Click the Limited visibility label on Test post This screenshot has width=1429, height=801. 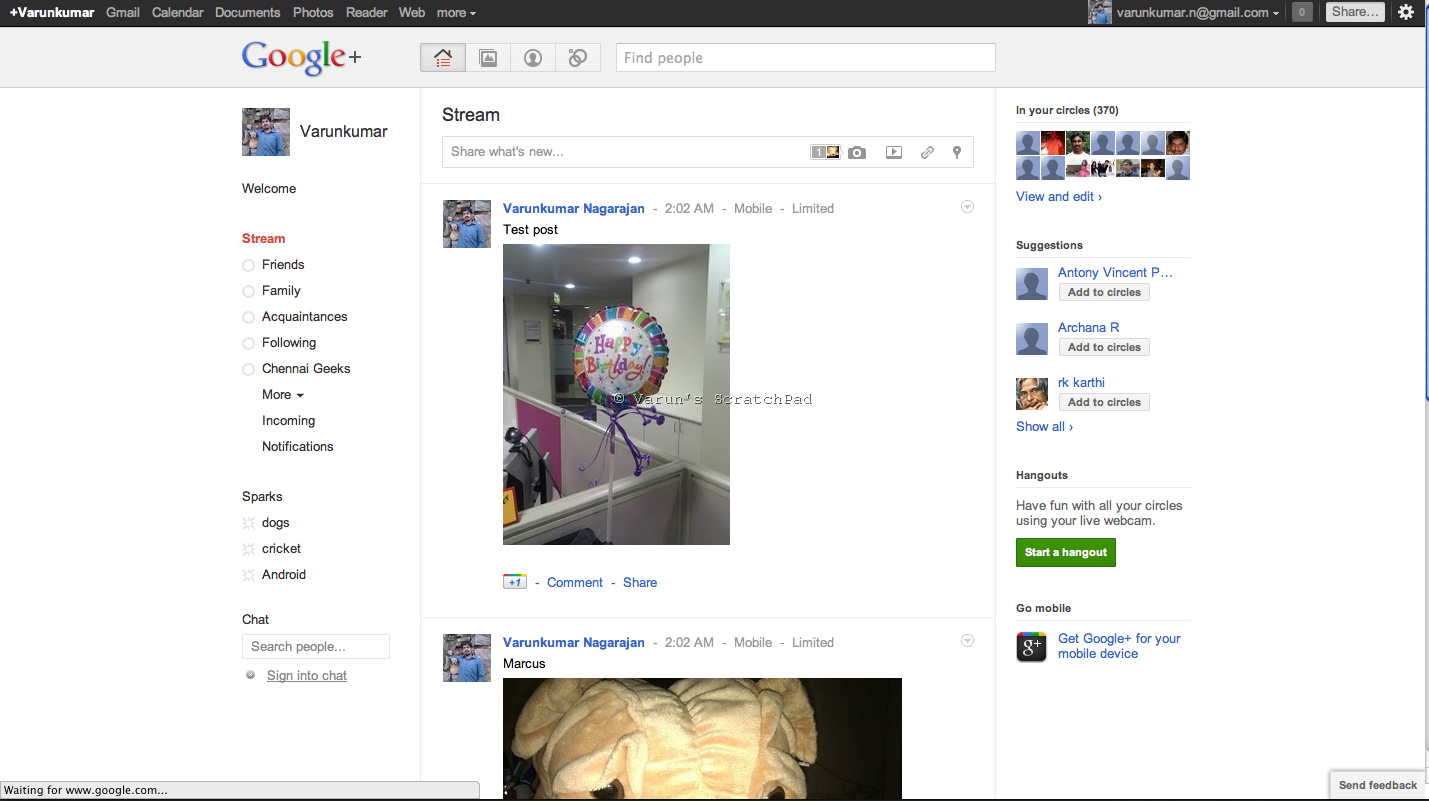[x=813, y=209]
